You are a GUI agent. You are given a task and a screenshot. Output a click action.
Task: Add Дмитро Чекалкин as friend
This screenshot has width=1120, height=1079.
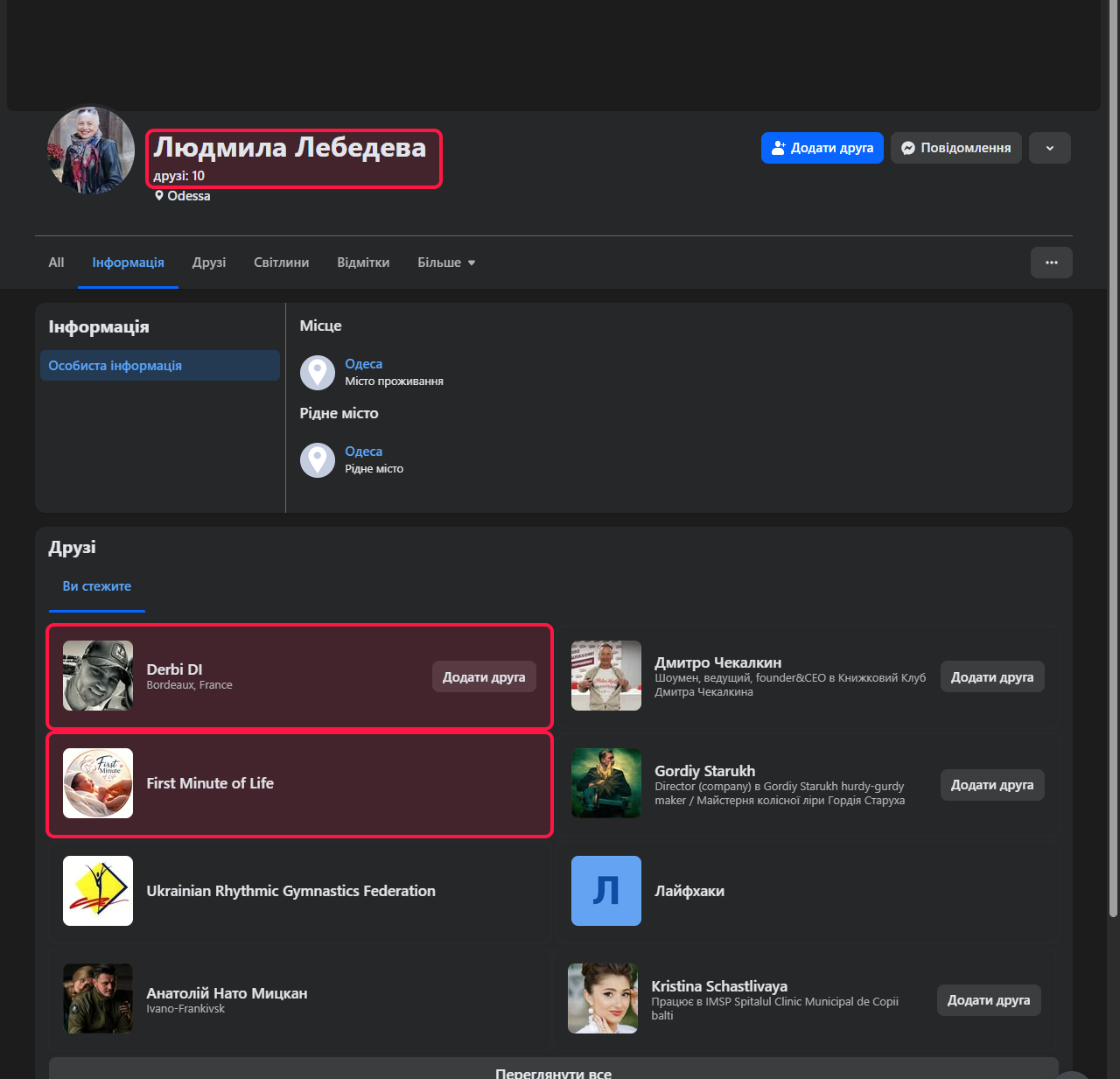coord(992,676)
